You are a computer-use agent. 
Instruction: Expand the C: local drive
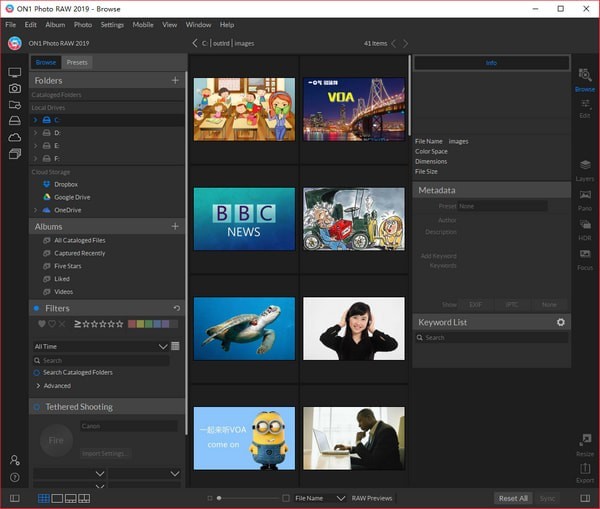35,120
